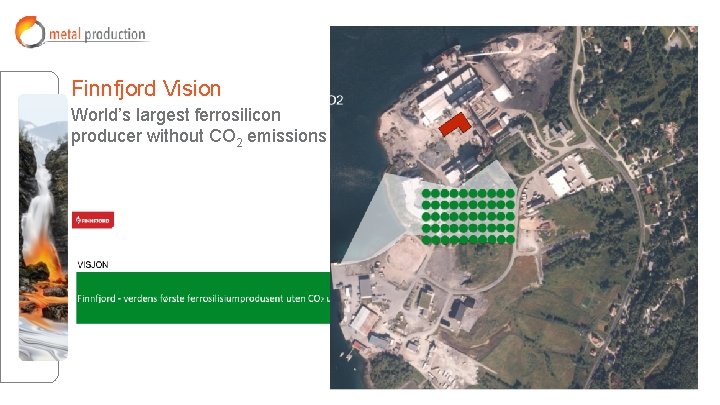Click the aerial satellite photo of the plant

[x=514, y=208]
